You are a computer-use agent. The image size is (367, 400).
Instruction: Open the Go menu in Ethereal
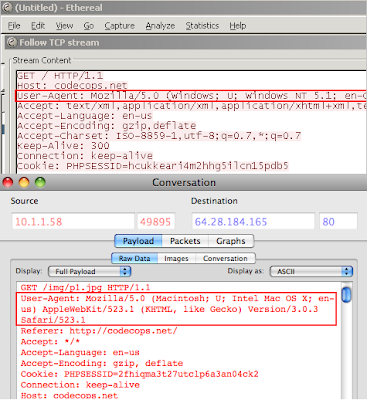pyautogui.click(x=89, y=26)
